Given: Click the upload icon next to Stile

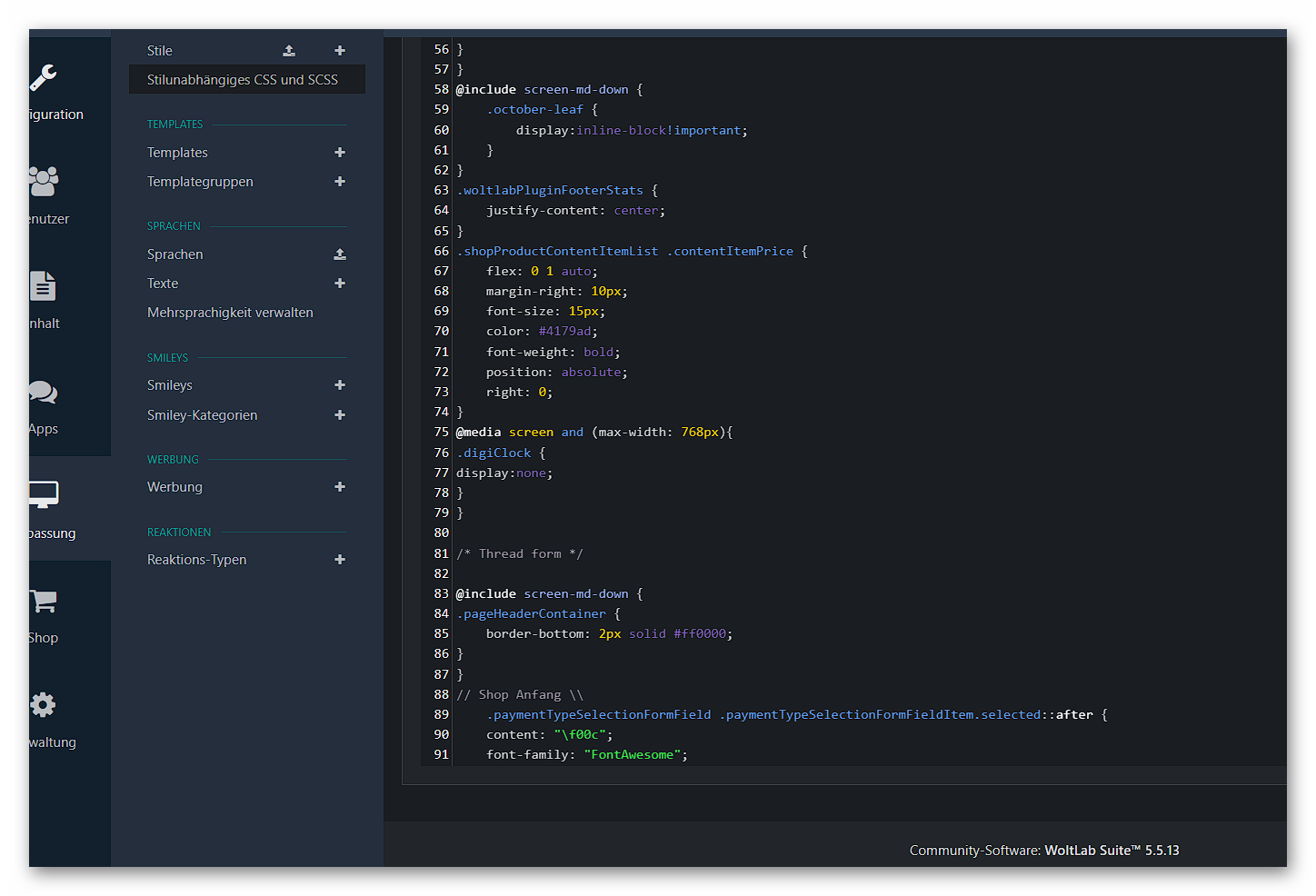Looking at the screenshot, I should pyautogui.click(x=289, y=51).
